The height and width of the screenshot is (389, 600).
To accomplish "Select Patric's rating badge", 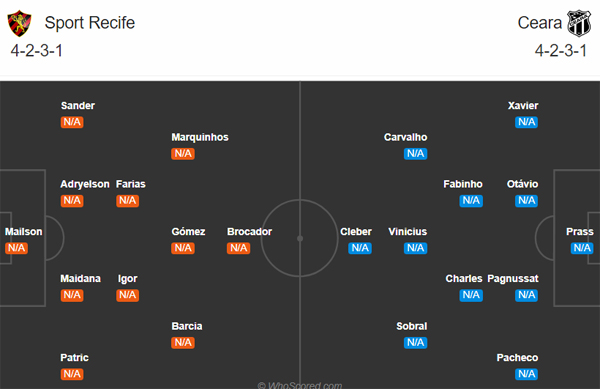I will 72,374.
